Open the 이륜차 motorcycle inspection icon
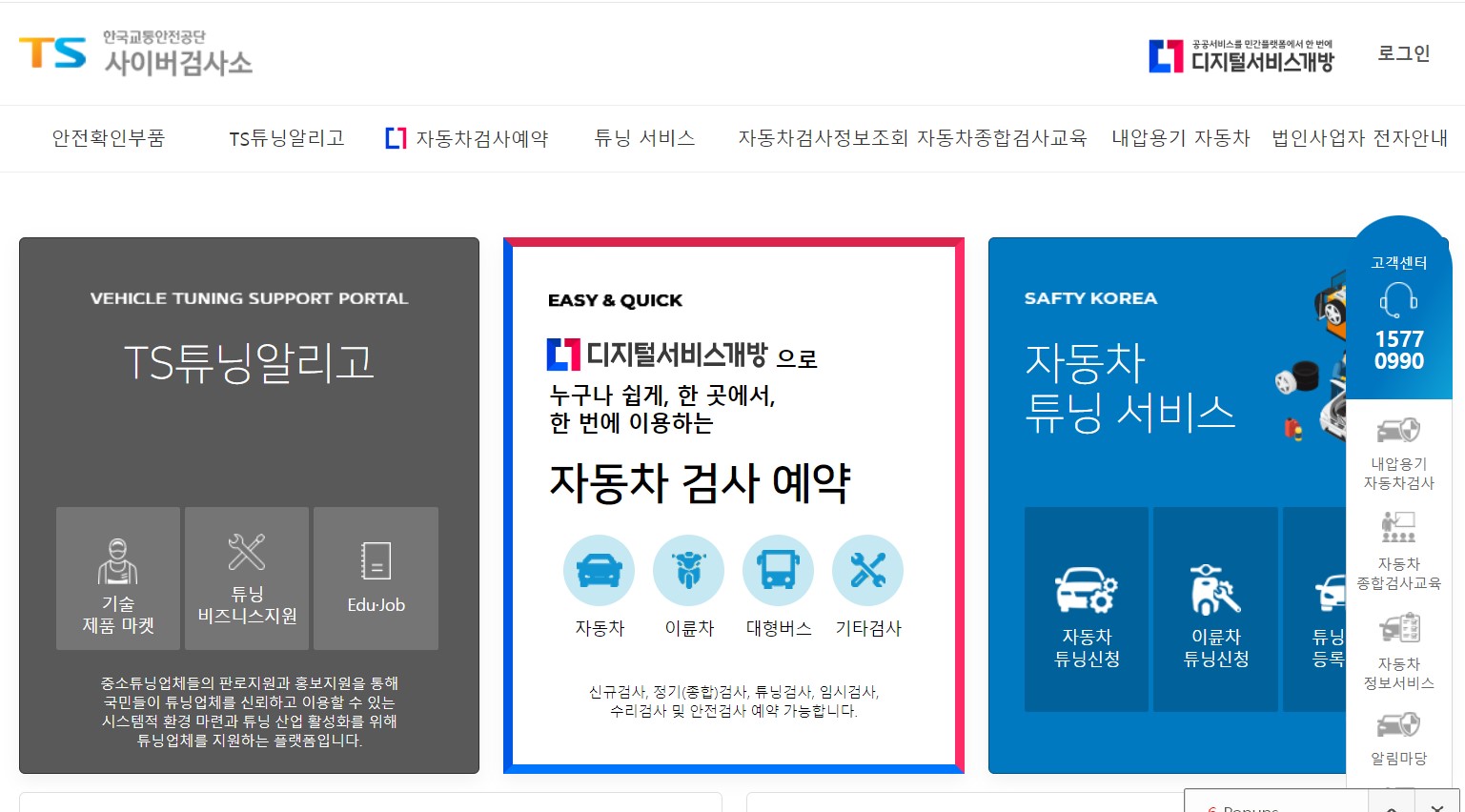 tap(688, 570)
